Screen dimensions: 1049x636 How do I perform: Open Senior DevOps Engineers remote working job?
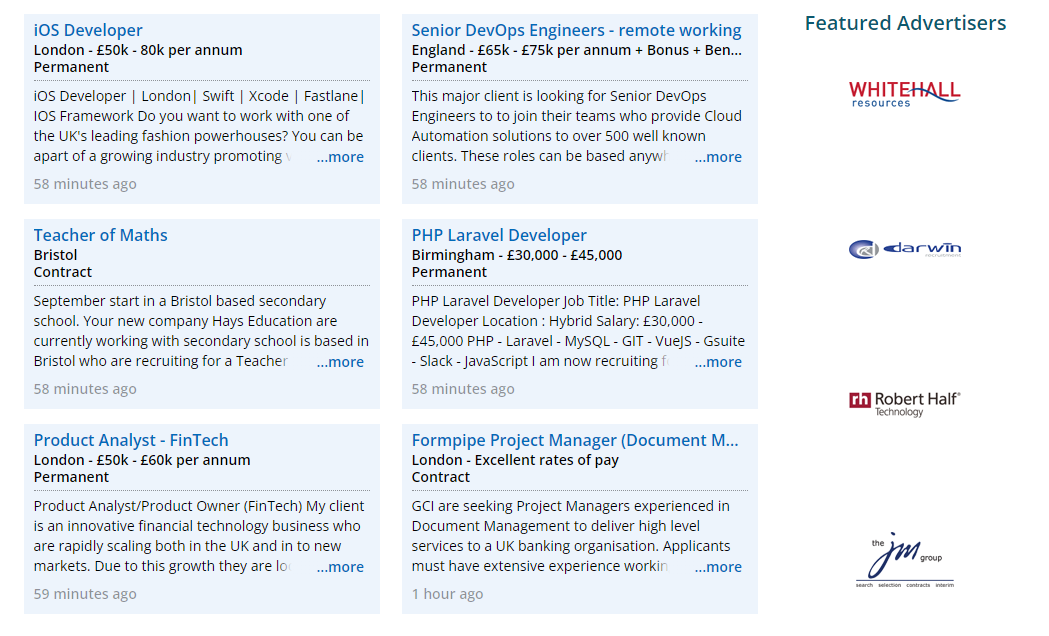point(576,30)
